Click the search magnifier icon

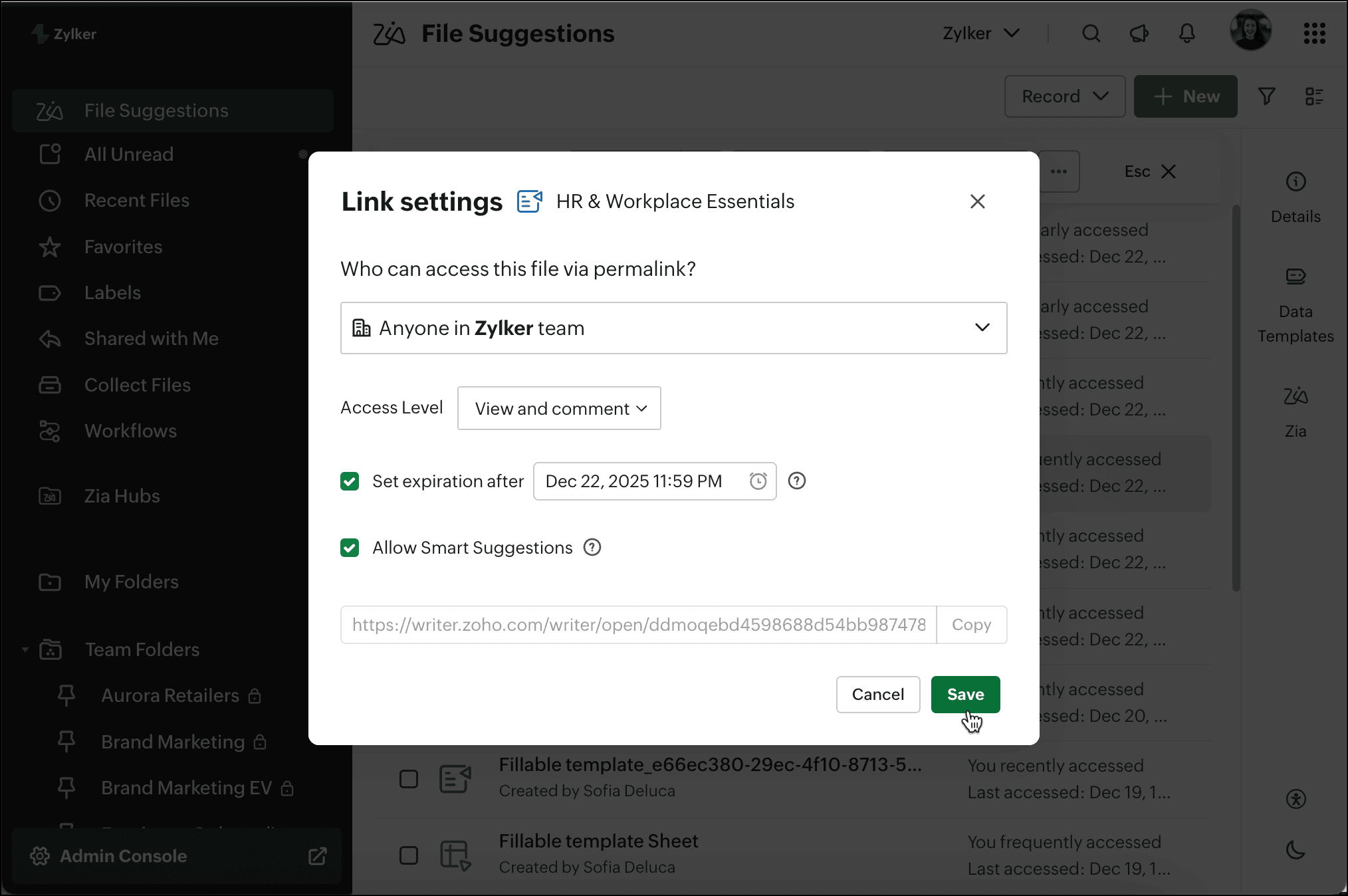pyautogui.click(x=1091, y=34)
